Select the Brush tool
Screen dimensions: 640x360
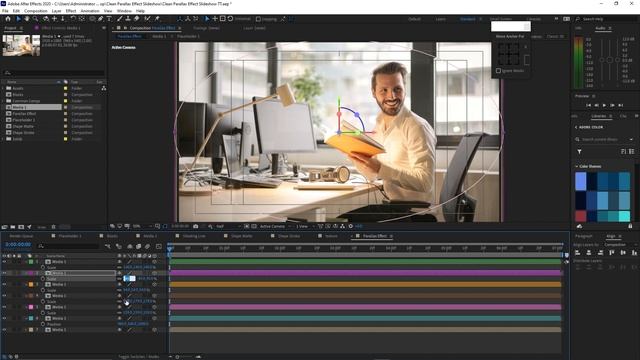point(120,19)
